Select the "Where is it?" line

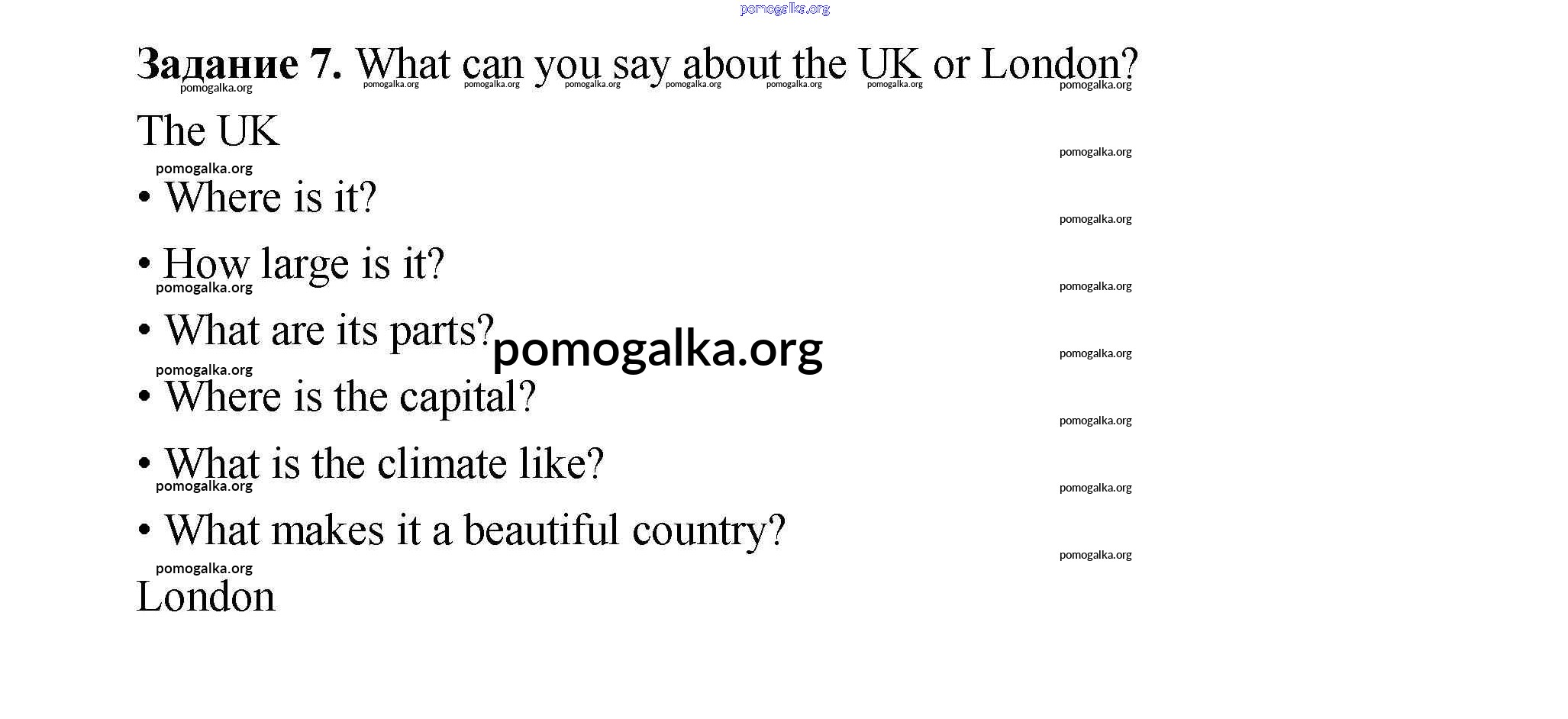coord(270,198)
